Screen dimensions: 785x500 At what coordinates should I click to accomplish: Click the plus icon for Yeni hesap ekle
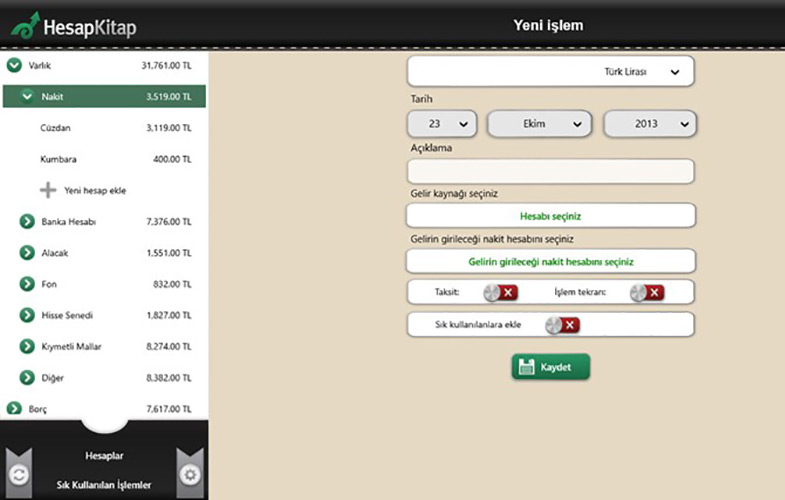pos(48,190)
